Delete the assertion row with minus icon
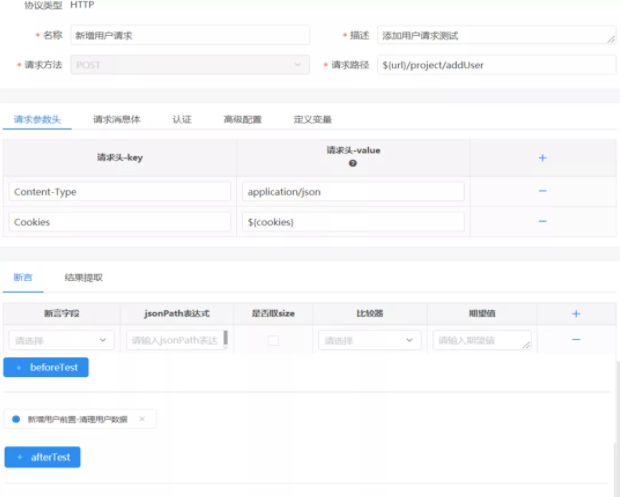Screen dimensions: 620x497 [x=576, y=340]
